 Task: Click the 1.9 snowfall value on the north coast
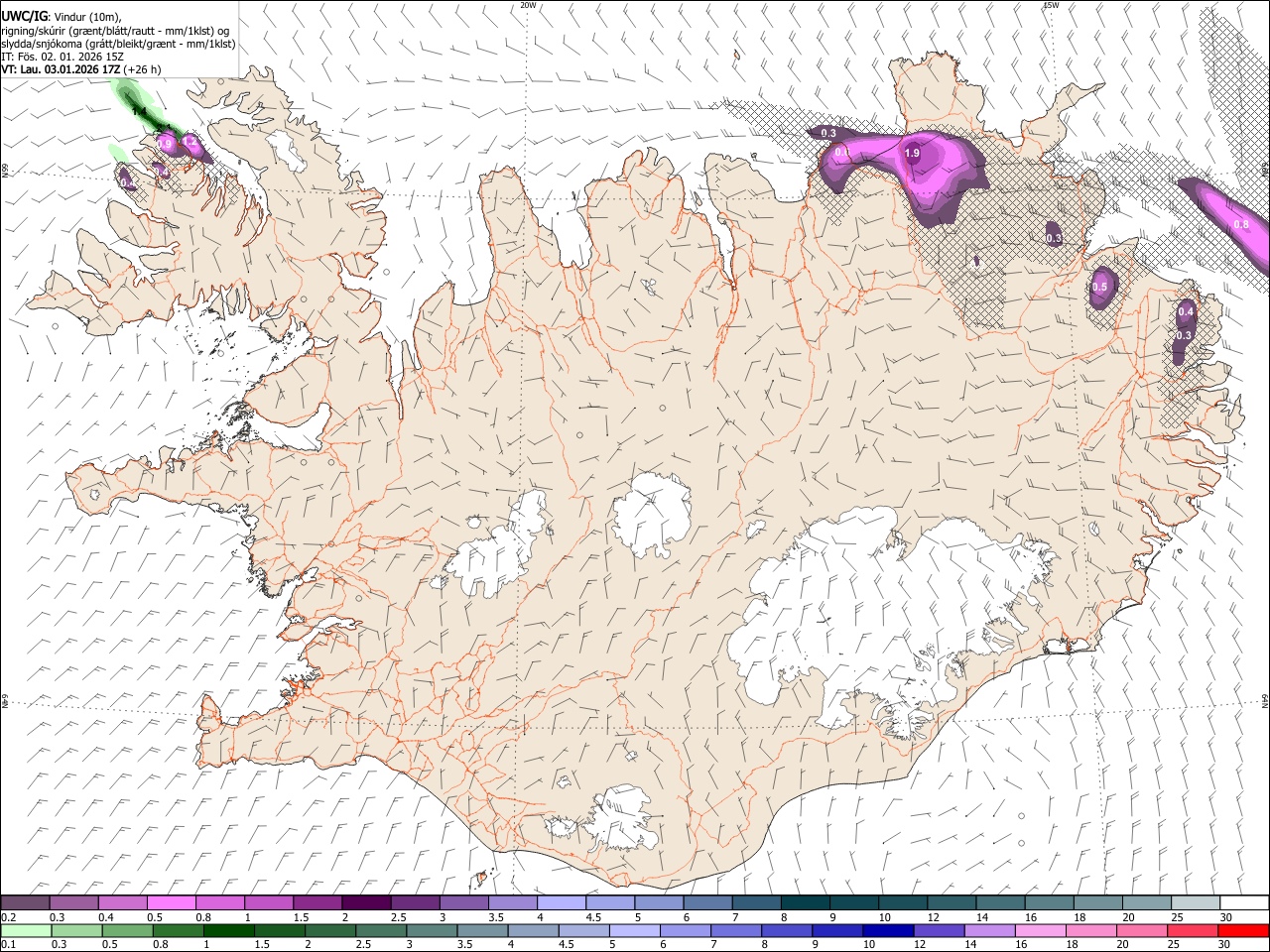(x=912, y=154)
